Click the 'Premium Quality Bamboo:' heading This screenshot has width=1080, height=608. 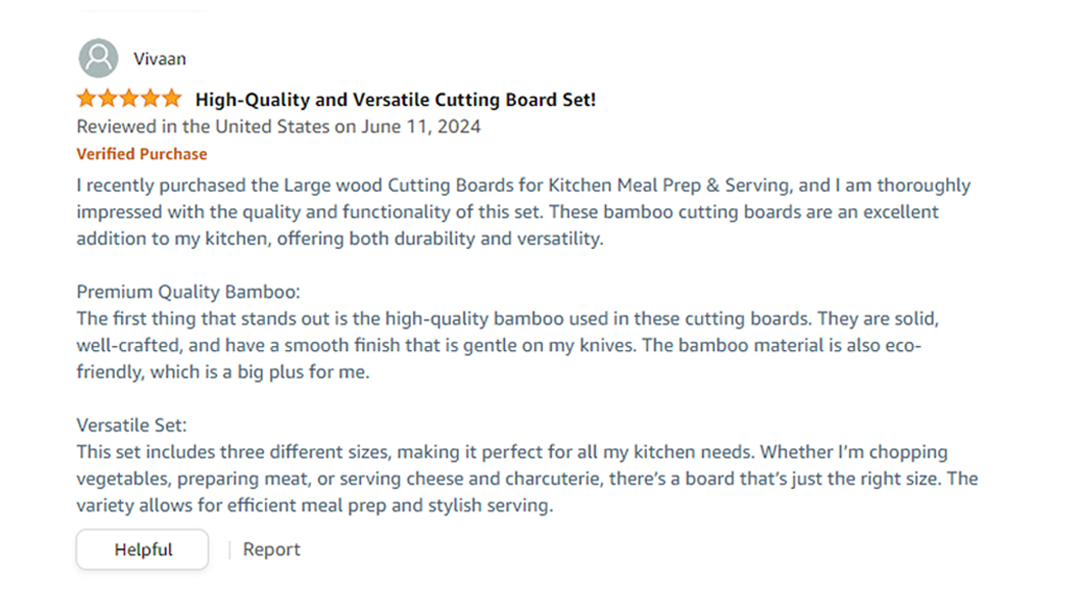(188, 292)
